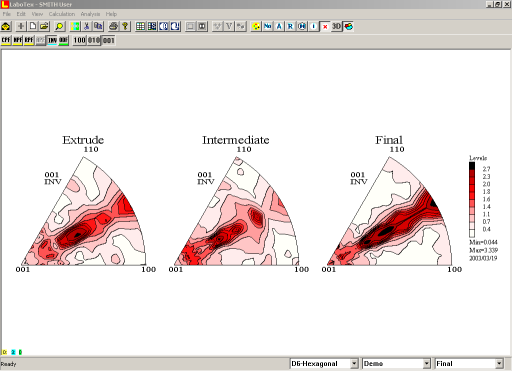Viewport: 512px width, 371px height.
Task: Click the circled H toolbar icon
Action: point(302,26)
